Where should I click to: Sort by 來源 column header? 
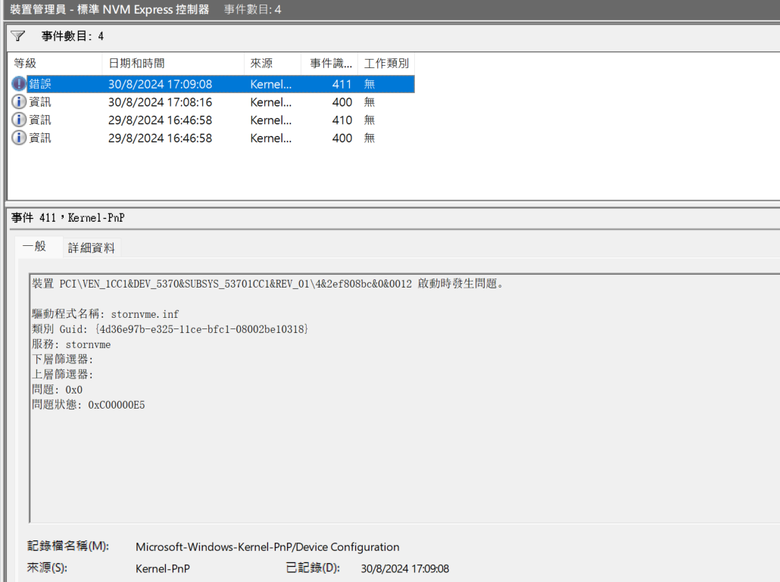coord(272,63)
